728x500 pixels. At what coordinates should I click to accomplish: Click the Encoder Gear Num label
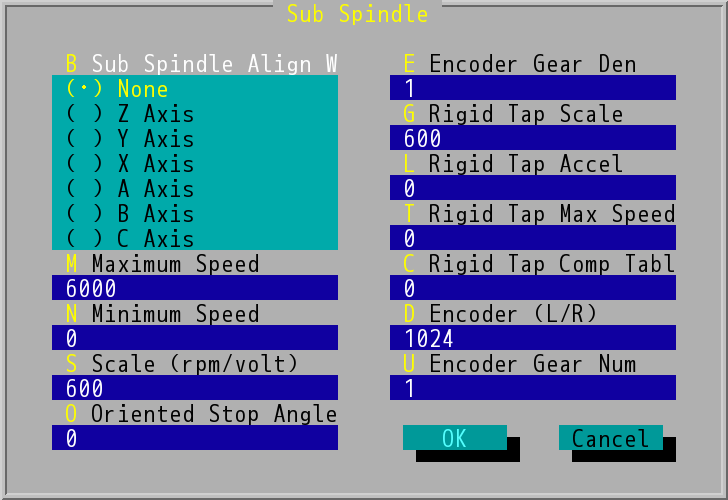click(x=520, y=364)
